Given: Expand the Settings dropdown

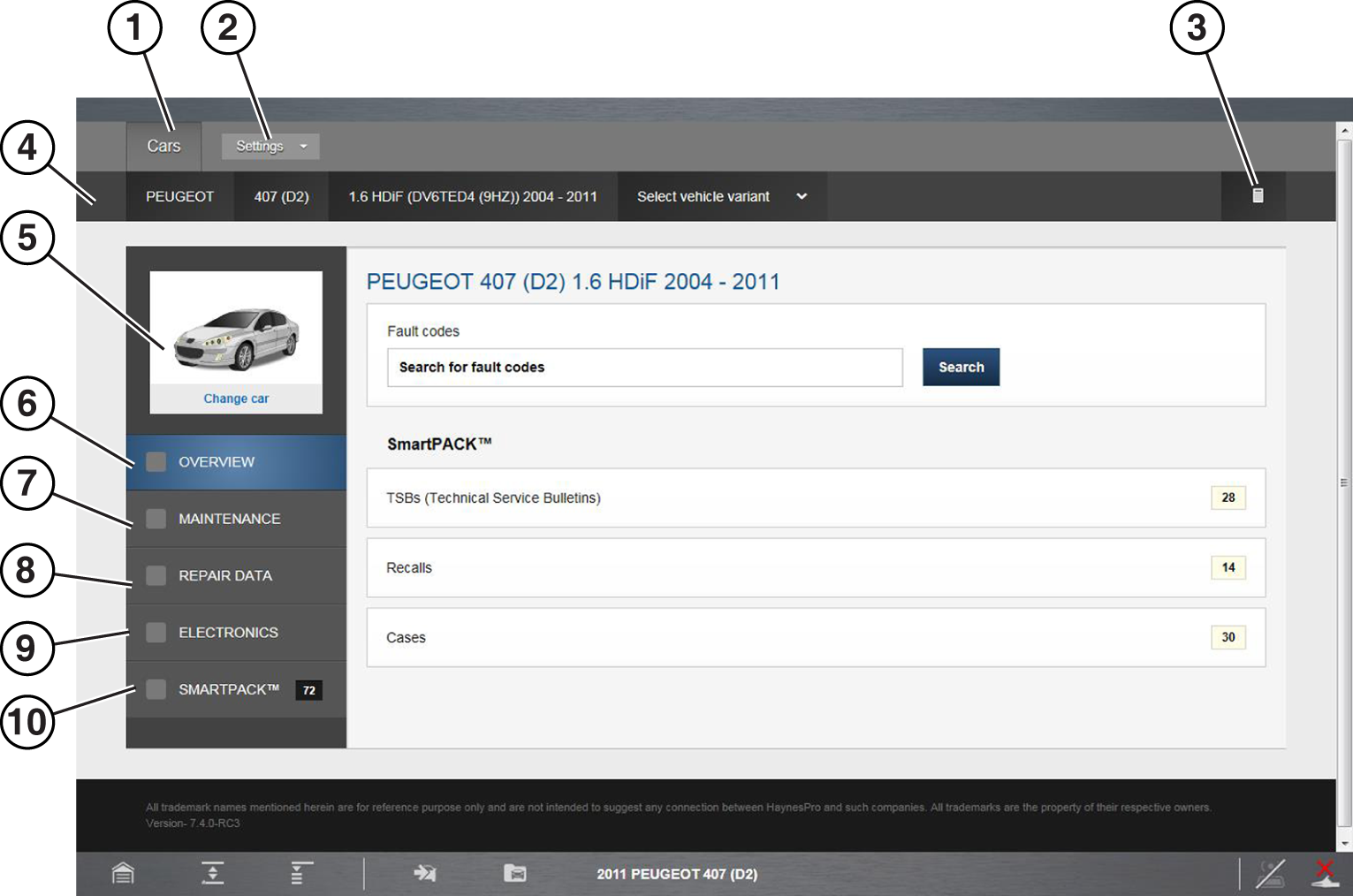Looking at the screenshot, I should pos(270,147).
